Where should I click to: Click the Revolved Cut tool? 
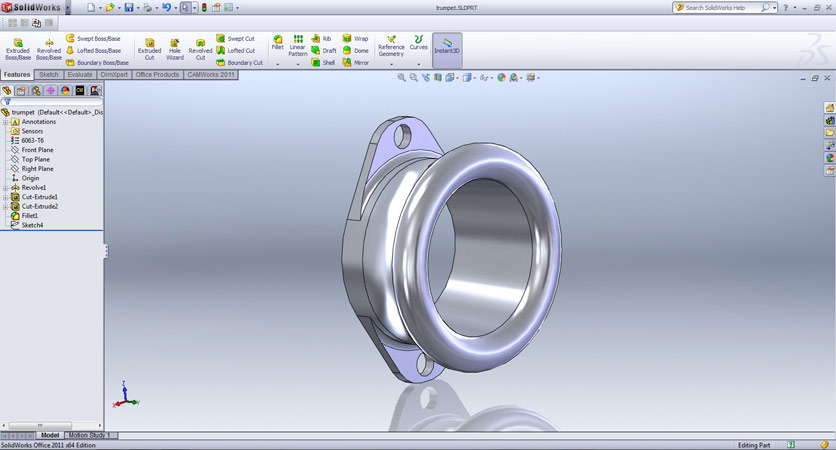point(200,49)
